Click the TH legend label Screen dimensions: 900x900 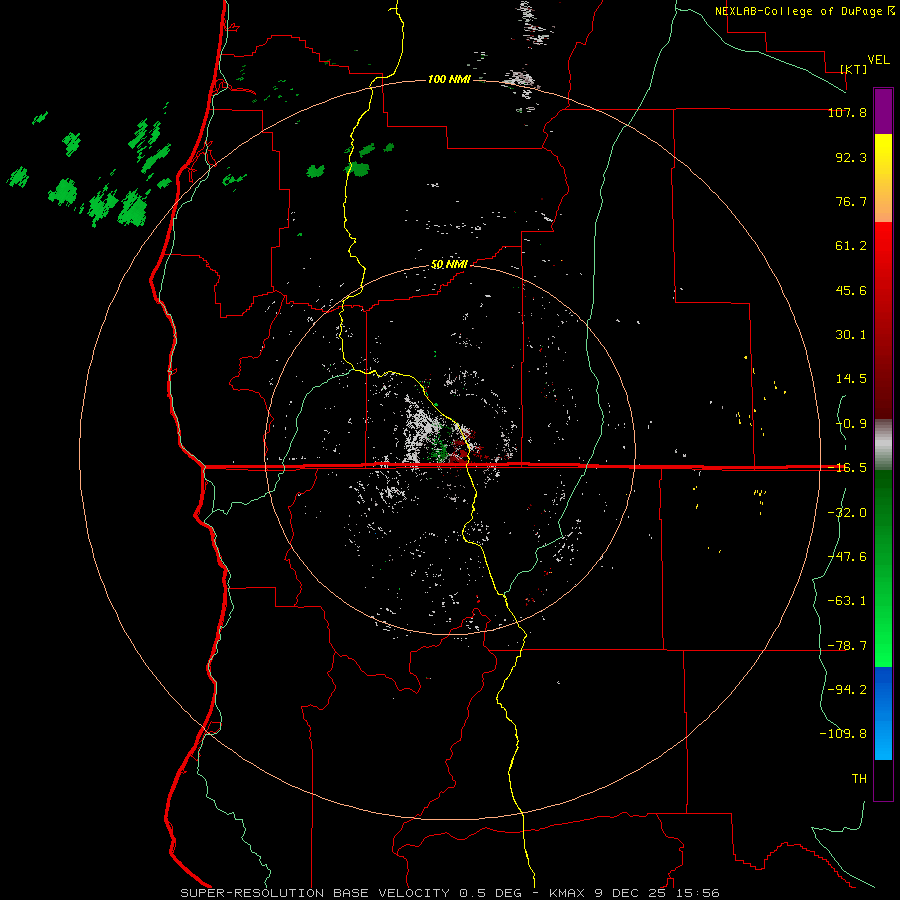click(859, 779)
